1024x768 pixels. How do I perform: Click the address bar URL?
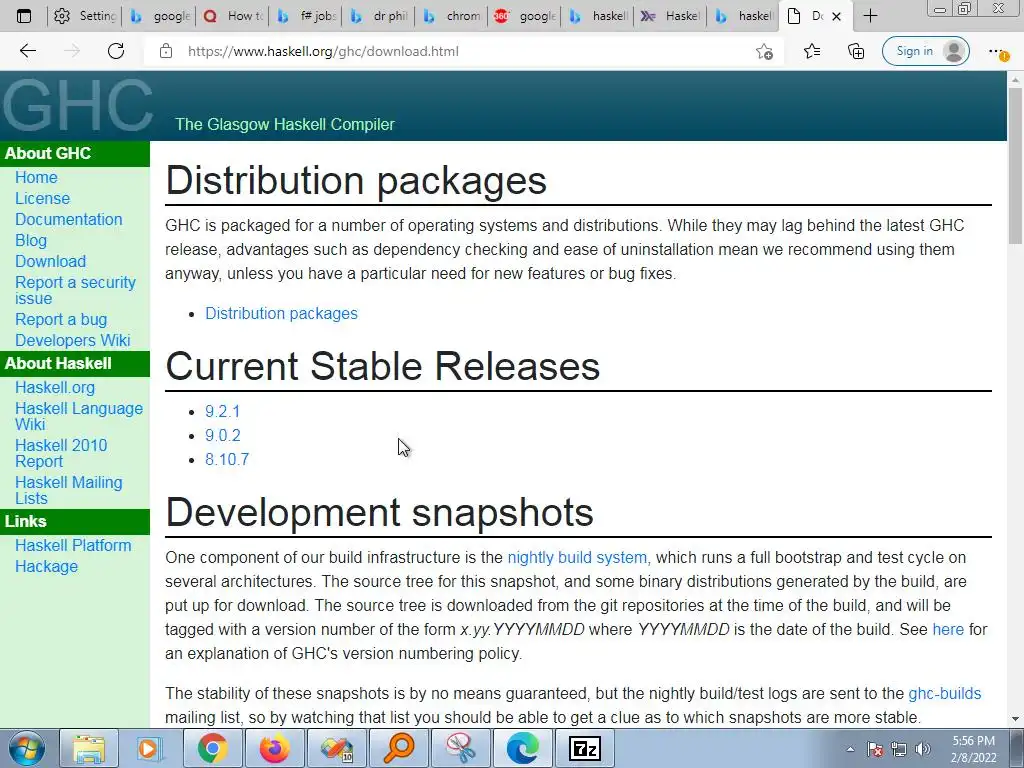(x=323, y=51)
